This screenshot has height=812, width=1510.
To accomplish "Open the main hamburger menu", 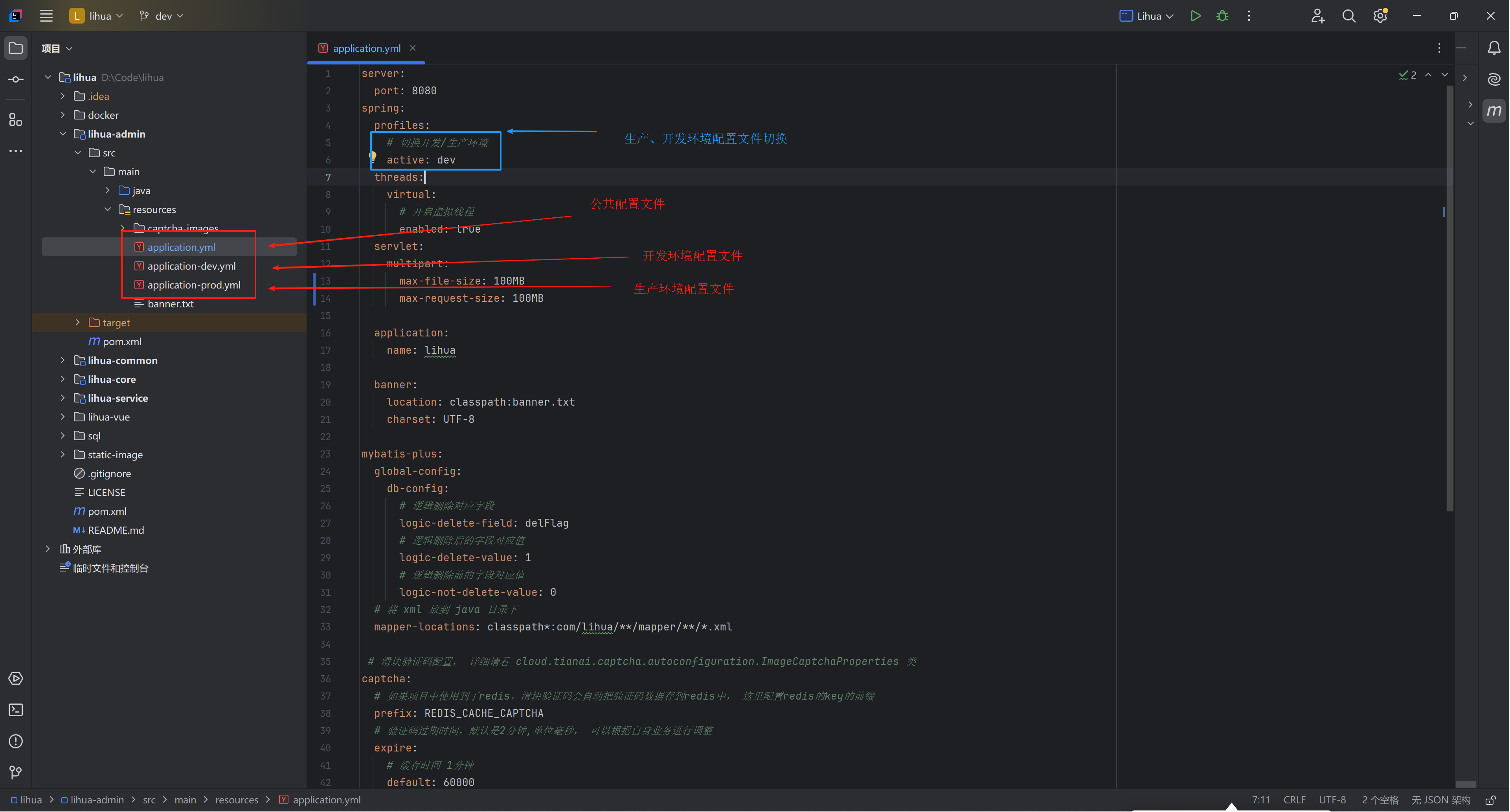I will pyautogui.click(x=46, y=16).
